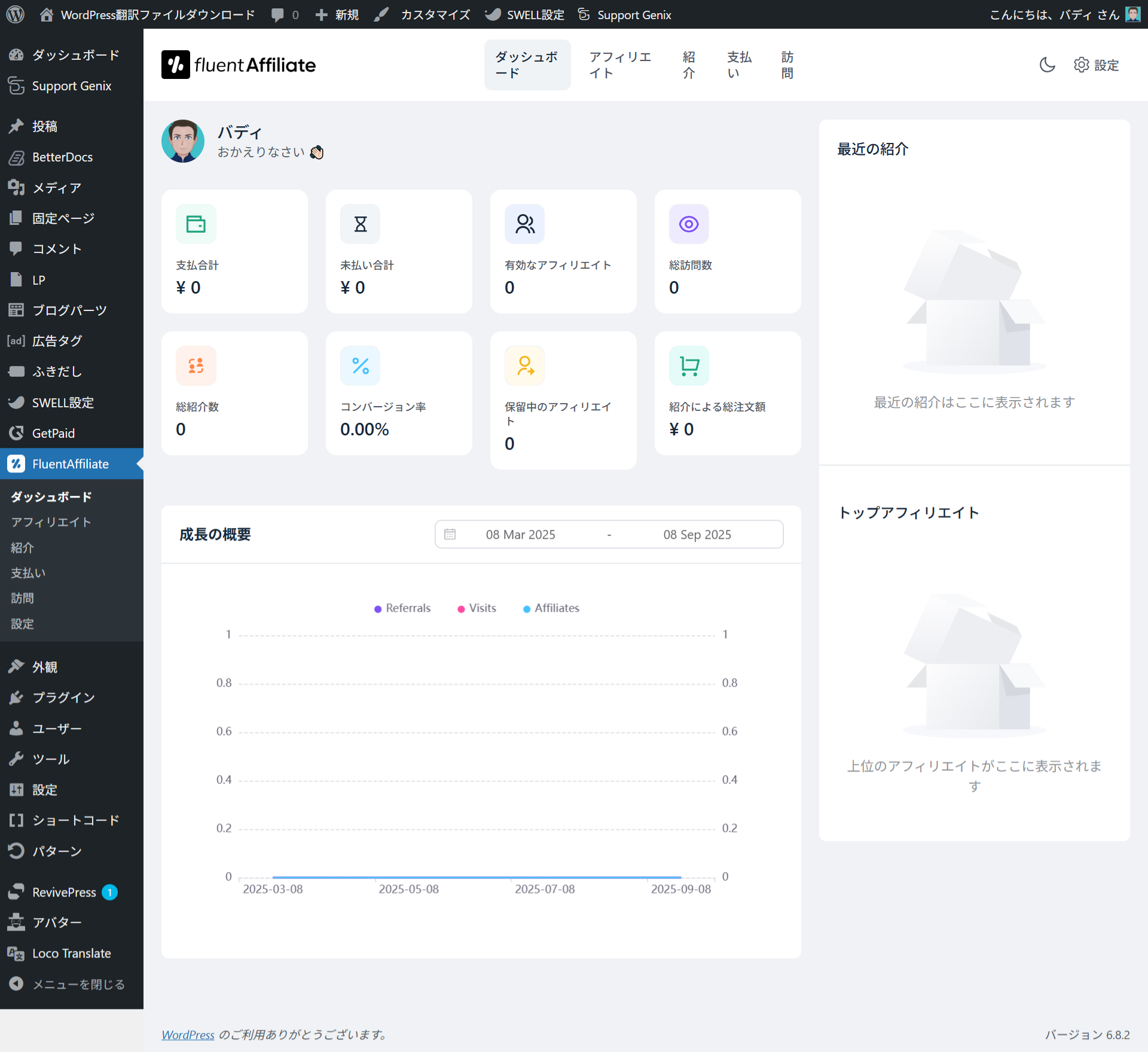Click the 支払合計 wallet icon
The height and width of the screenshot is (1052, 1148).
click(x=196, y=224)
